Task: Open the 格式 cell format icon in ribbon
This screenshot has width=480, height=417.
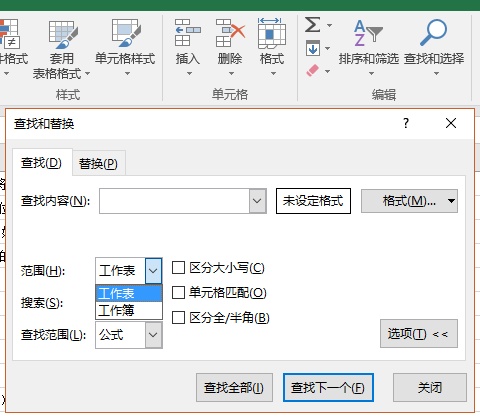Action: tap(272, 33)
